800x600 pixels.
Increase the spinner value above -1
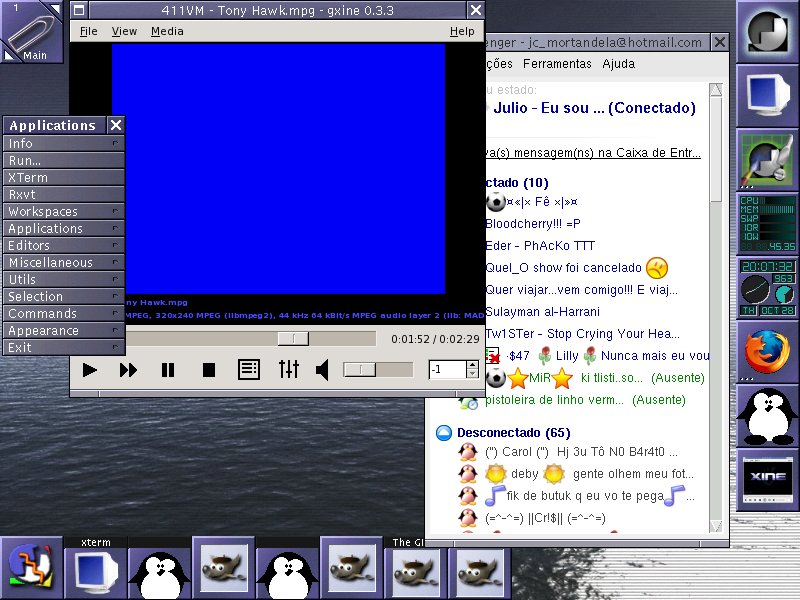pyautogui.click(x=472, y=365)
